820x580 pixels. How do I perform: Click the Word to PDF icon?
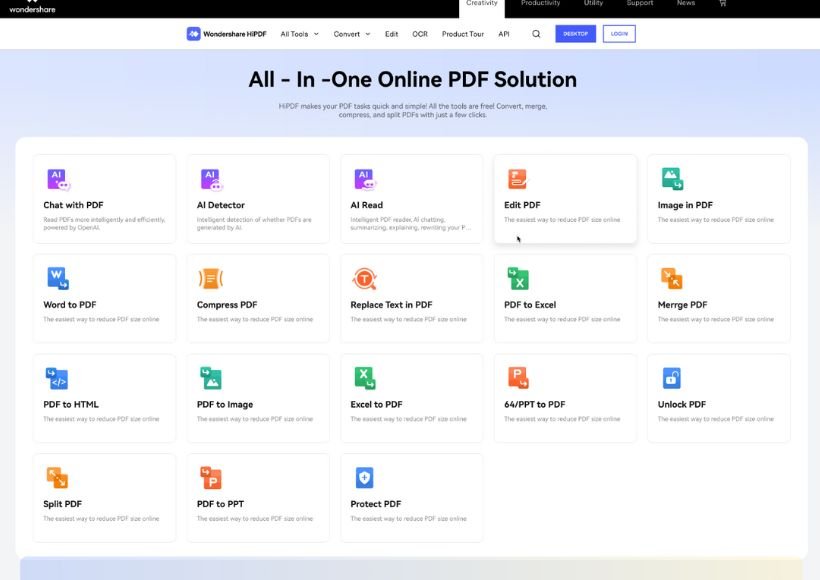pyautogui.click(x=58, y=278)
